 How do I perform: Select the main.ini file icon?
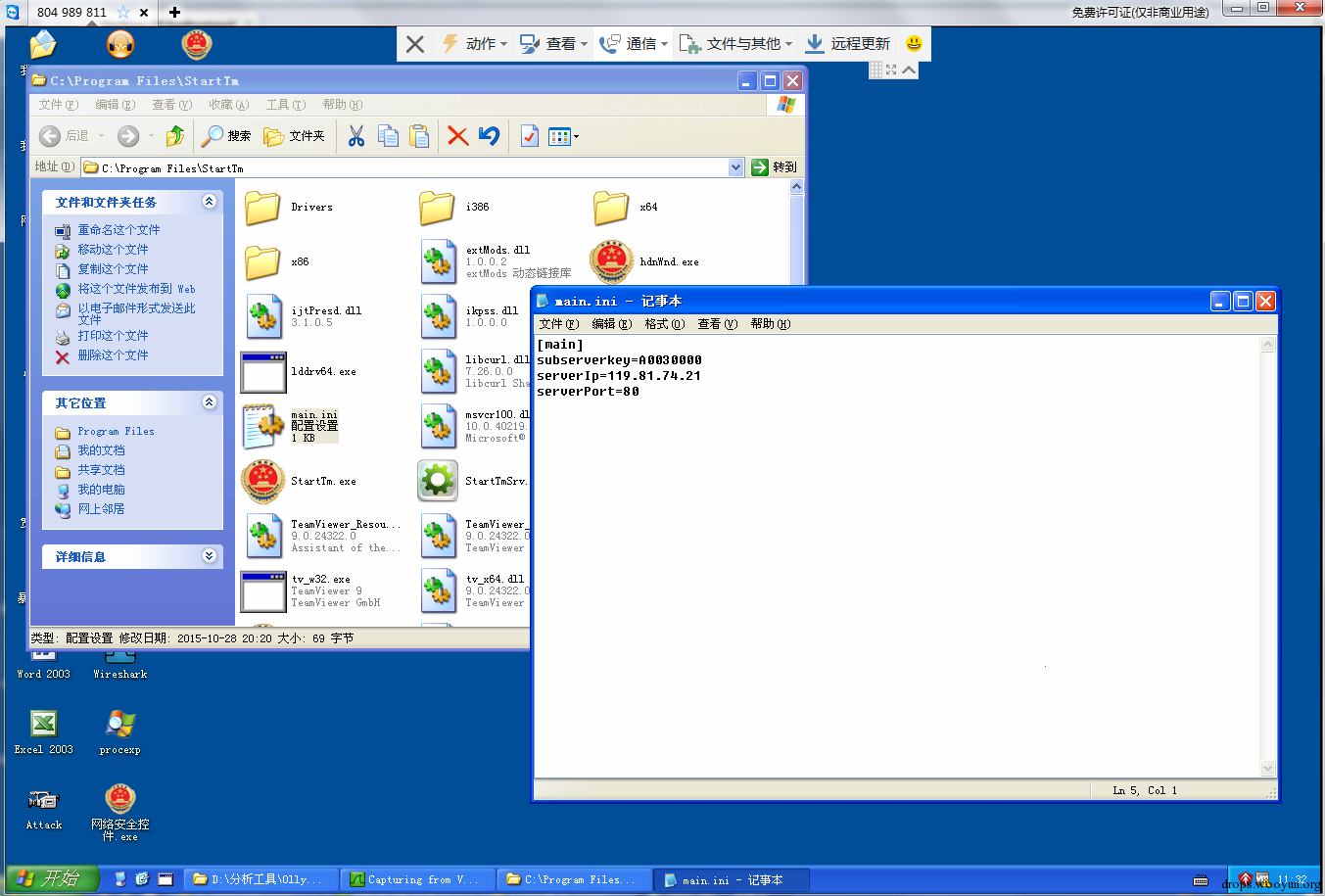(263, 427)
